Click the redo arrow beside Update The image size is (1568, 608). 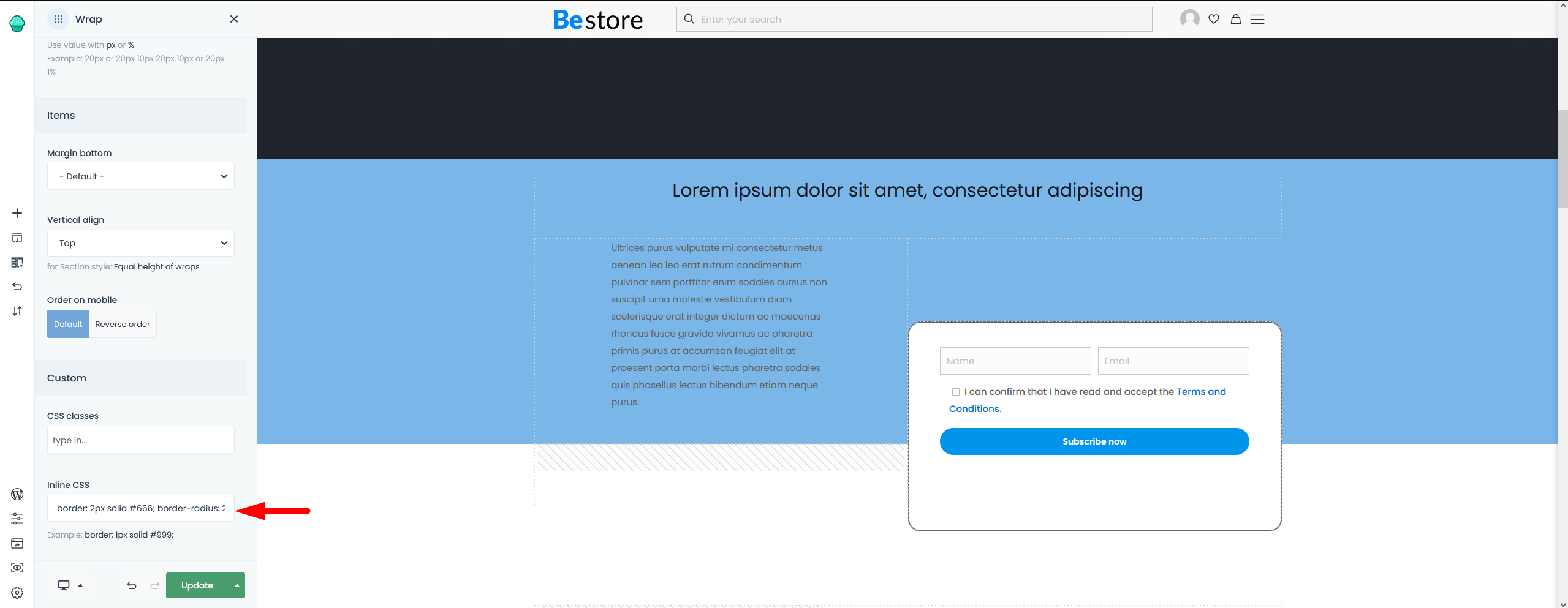pos(155,585)
